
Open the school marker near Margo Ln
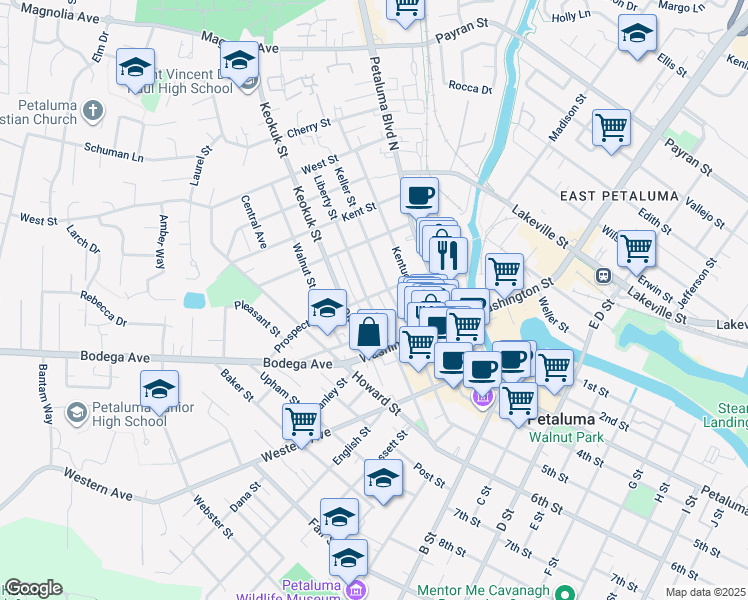click(x=637, y=34)
